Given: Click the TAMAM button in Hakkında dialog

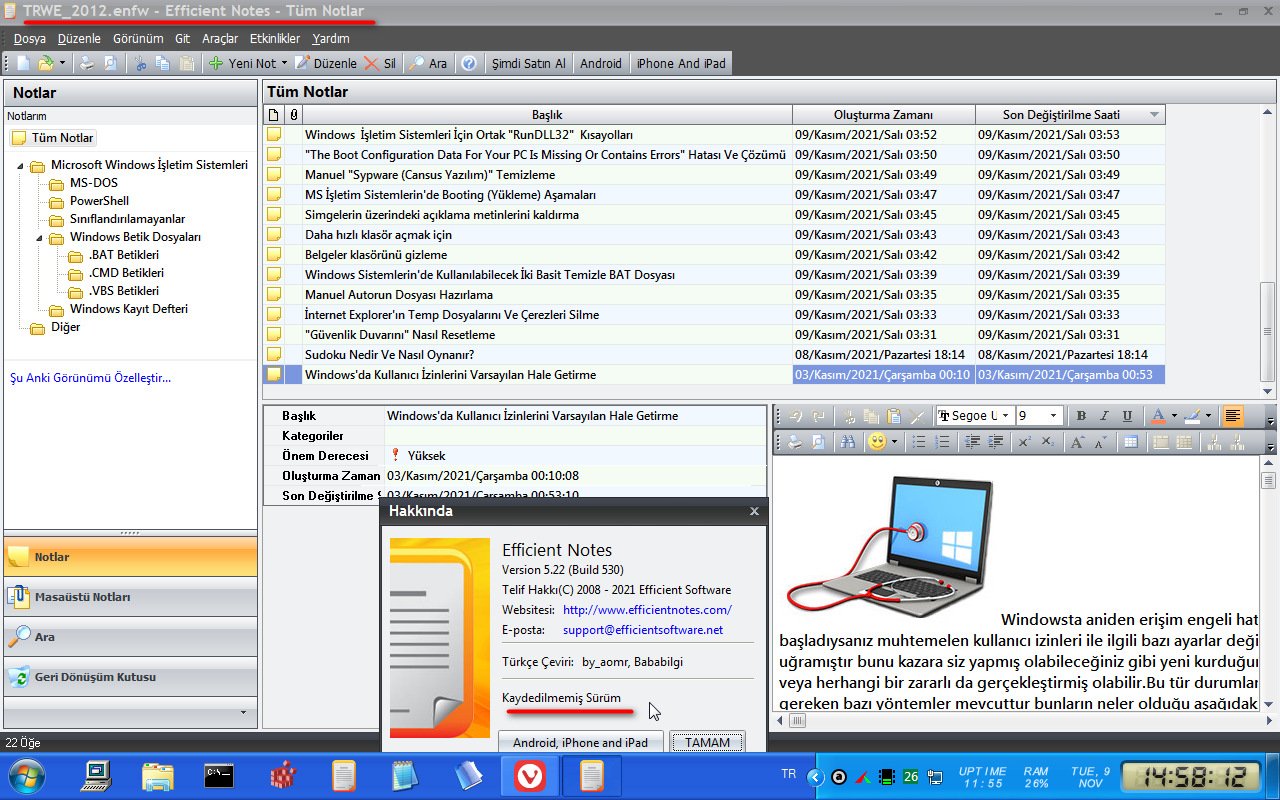Looking at the screenshot, I should pos(707,742).
